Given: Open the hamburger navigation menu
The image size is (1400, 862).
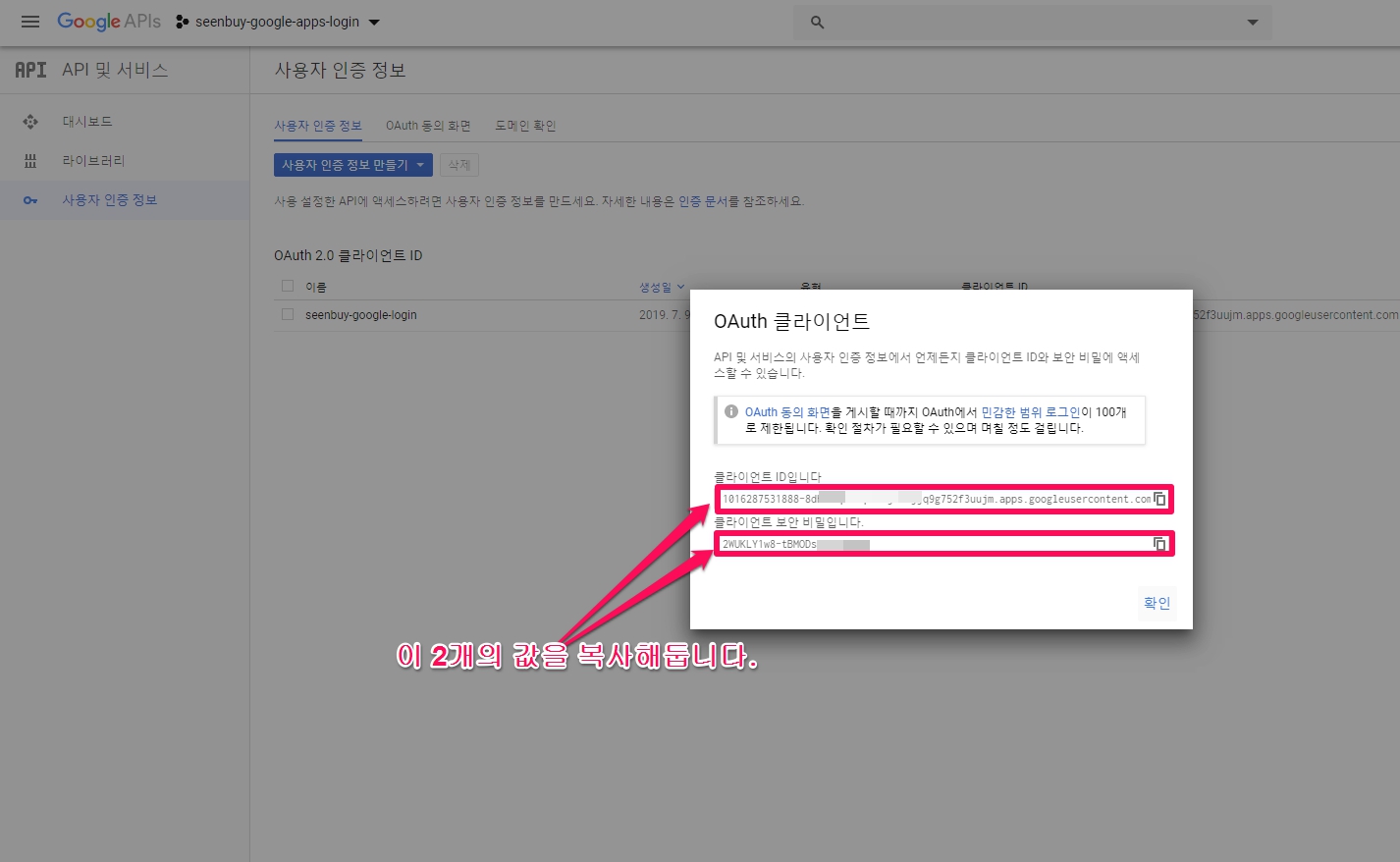Looking at the screenshot, I should [30, 22].
